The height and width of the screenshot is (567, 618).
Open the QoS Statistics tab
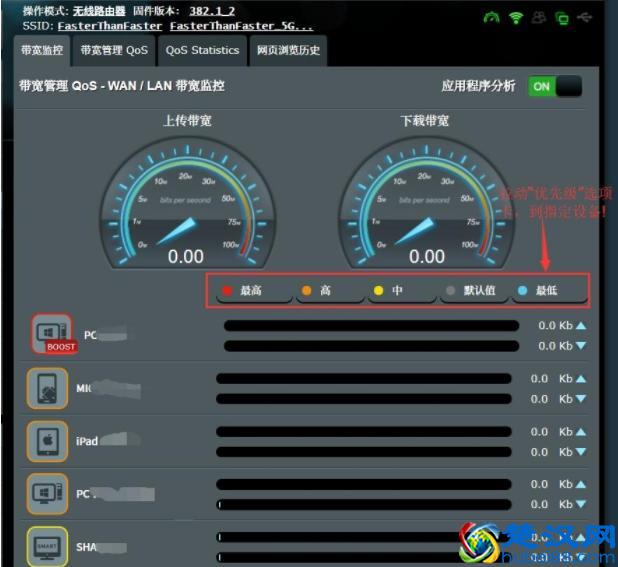202,50
